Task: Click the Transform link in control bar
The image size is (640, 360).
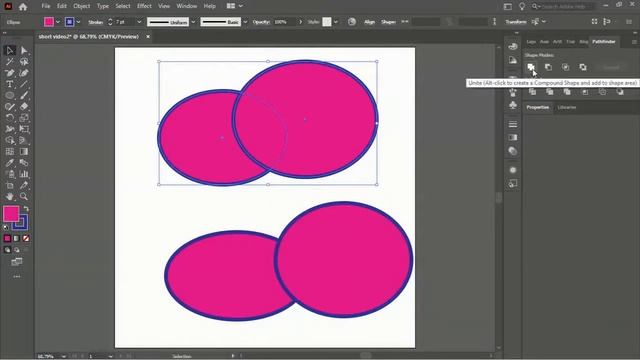Action: click(x=516, y=22)
